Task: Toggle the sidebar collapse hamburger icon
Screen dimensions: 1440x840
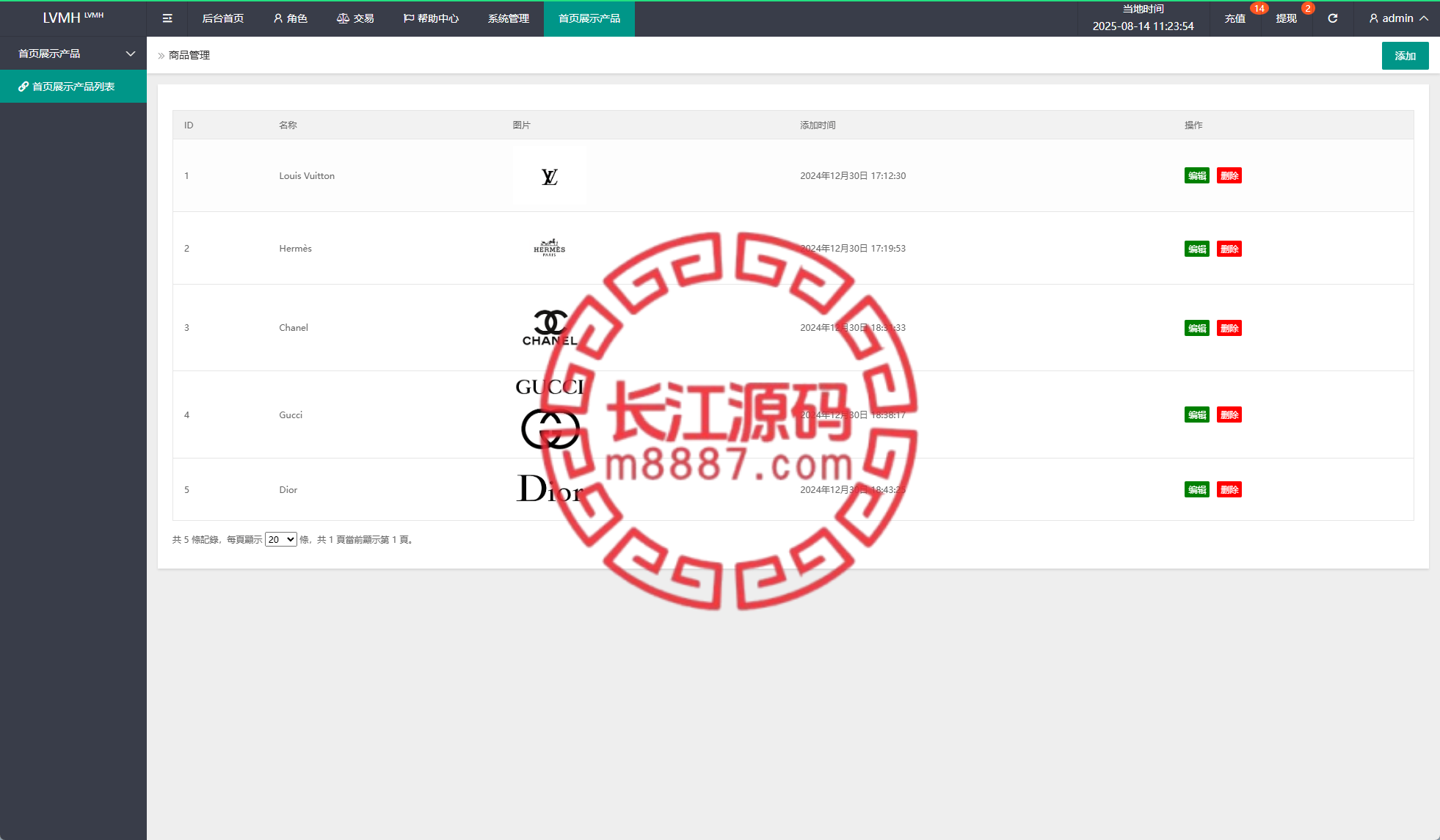Action: coord(167,18)
